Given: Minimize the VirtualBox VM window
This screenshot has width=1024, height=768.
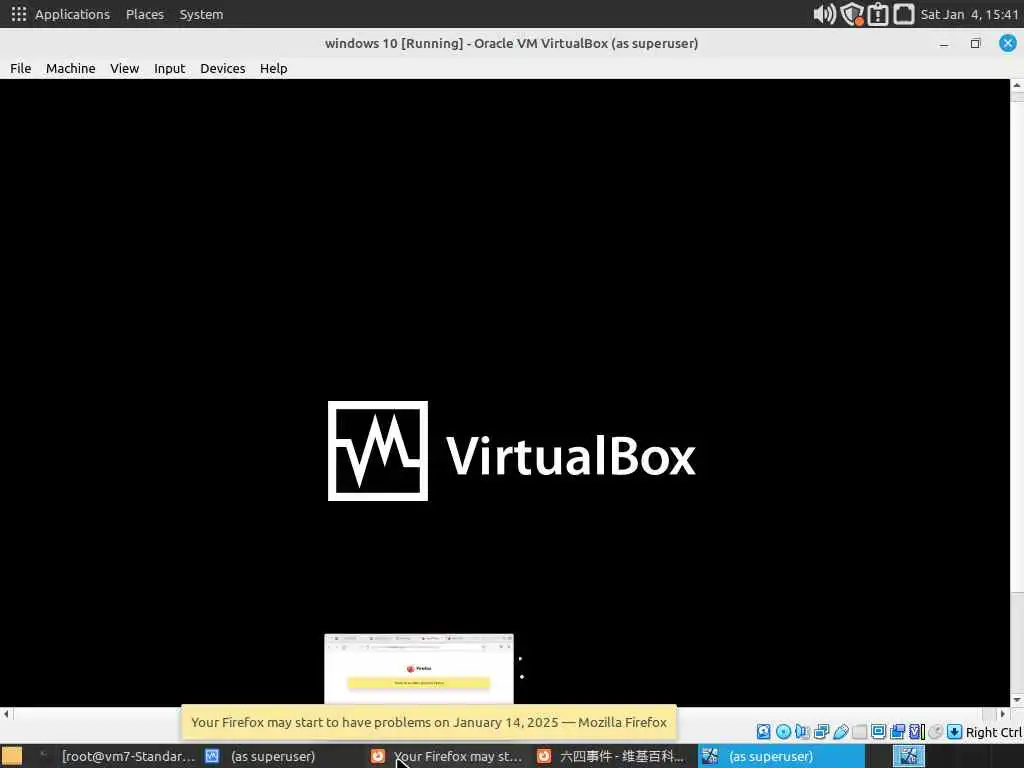Looking at the screenshot, I should [x=944, y=44].
